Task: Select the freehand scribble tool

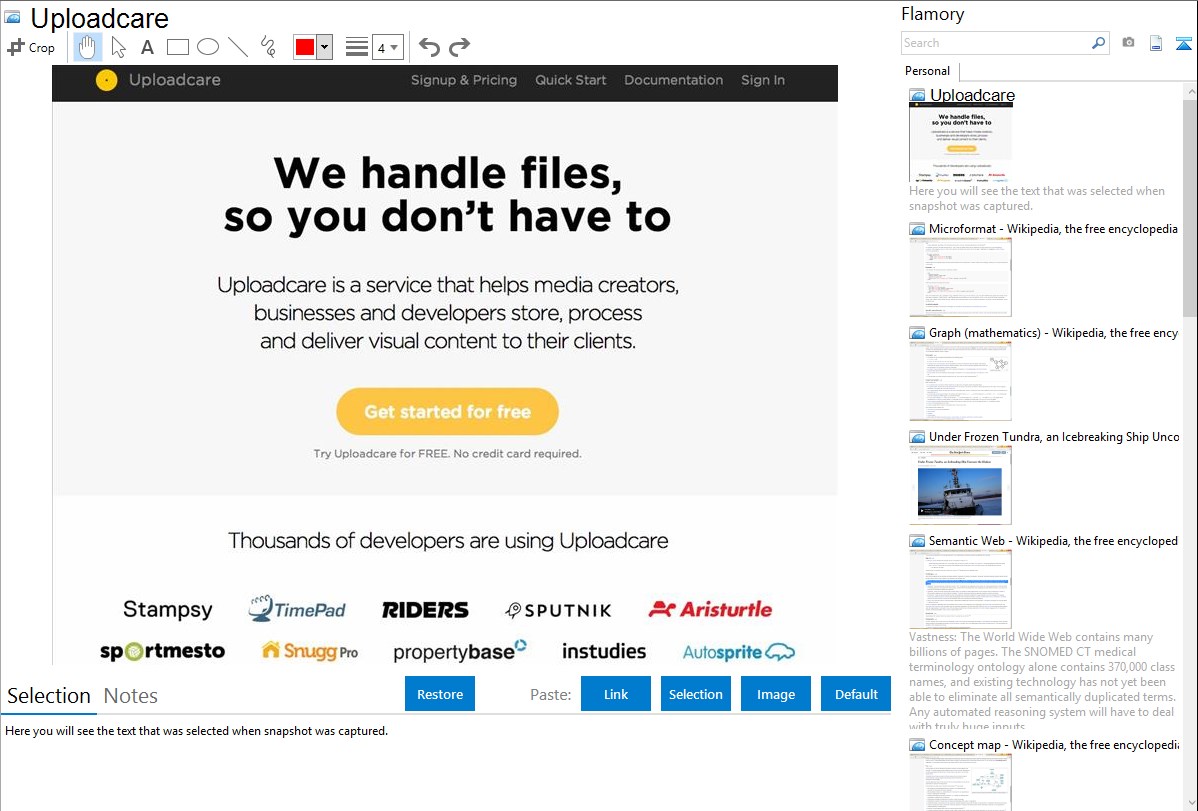Action: click(268, 47)
